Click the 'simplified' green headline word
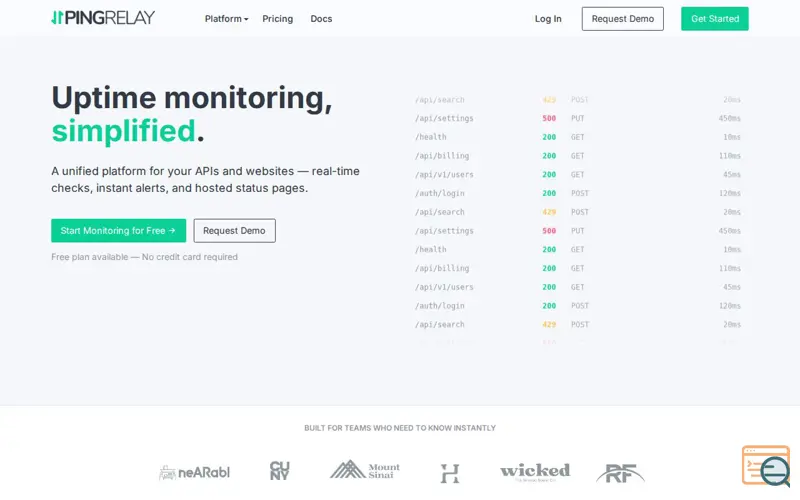 point(123,131)
